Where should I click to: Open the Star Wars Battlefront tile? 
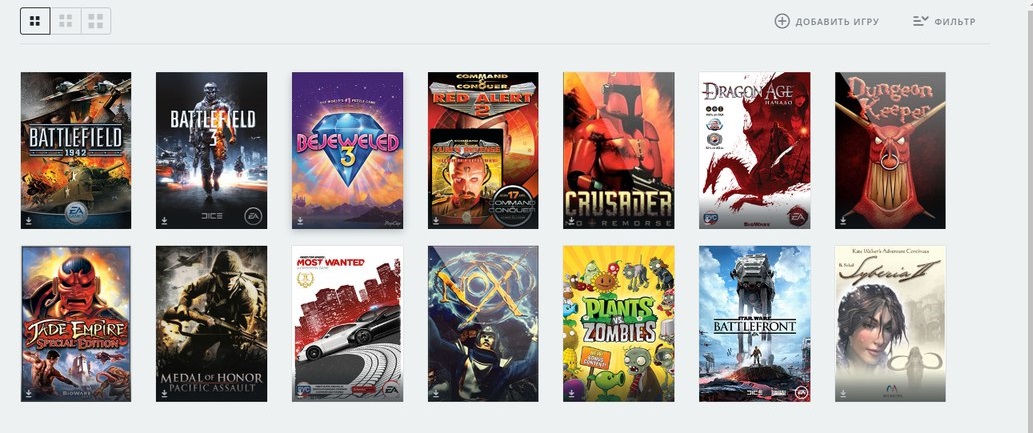point(754,324)
